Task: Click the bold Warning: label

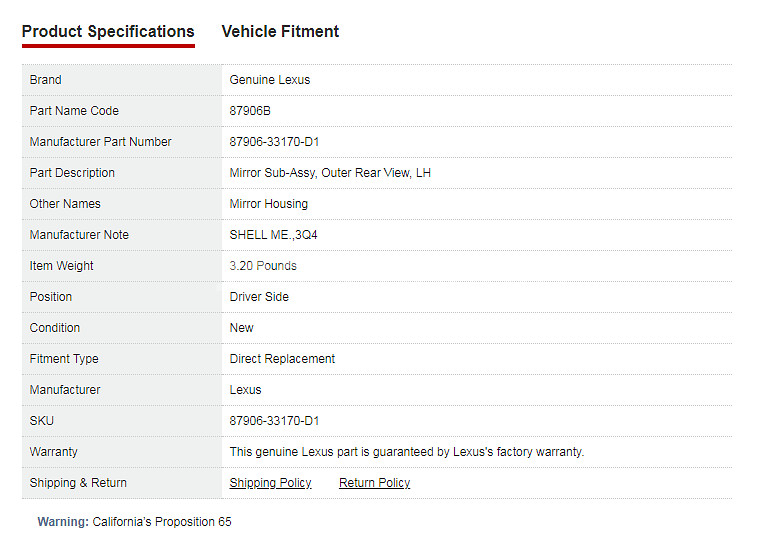Action: [63, 522]
